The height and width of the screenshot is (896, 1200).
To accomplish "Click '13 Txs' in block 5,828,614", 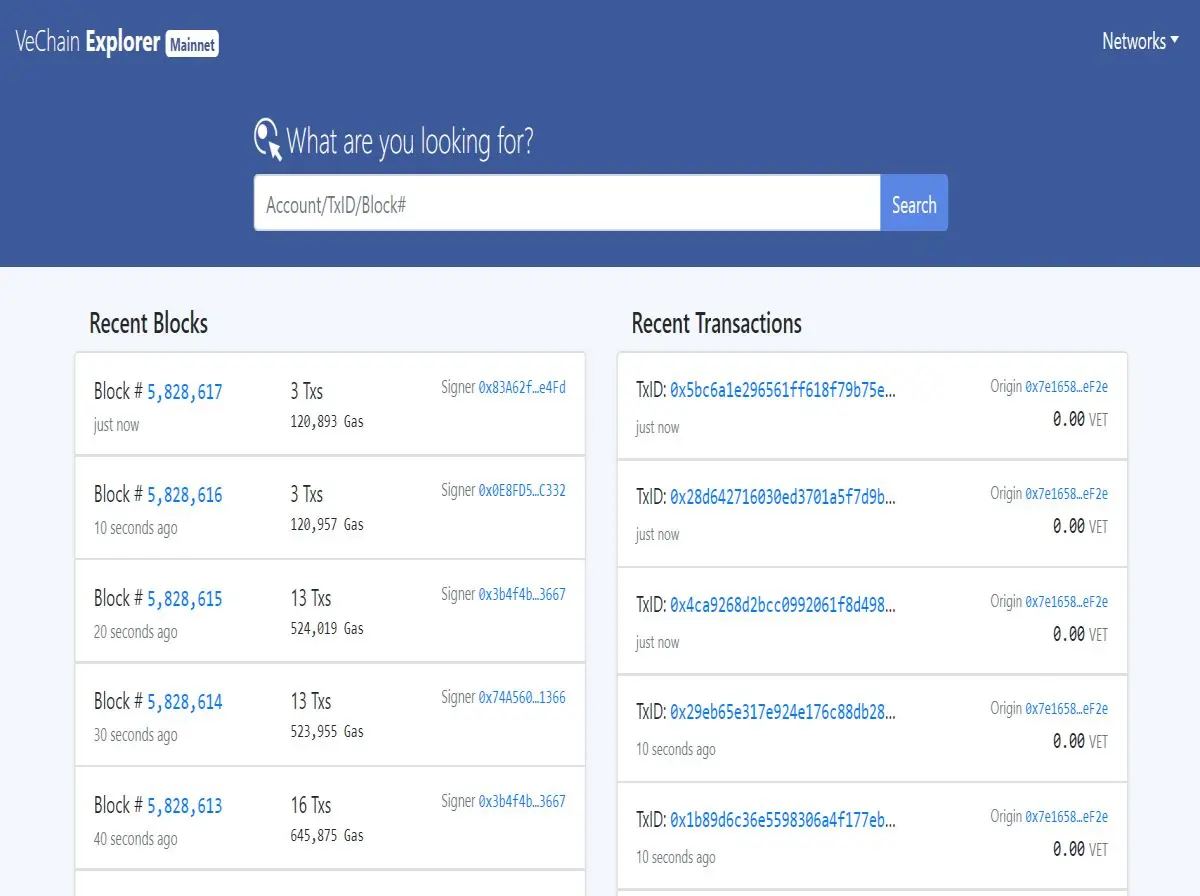I will point(311,701).
